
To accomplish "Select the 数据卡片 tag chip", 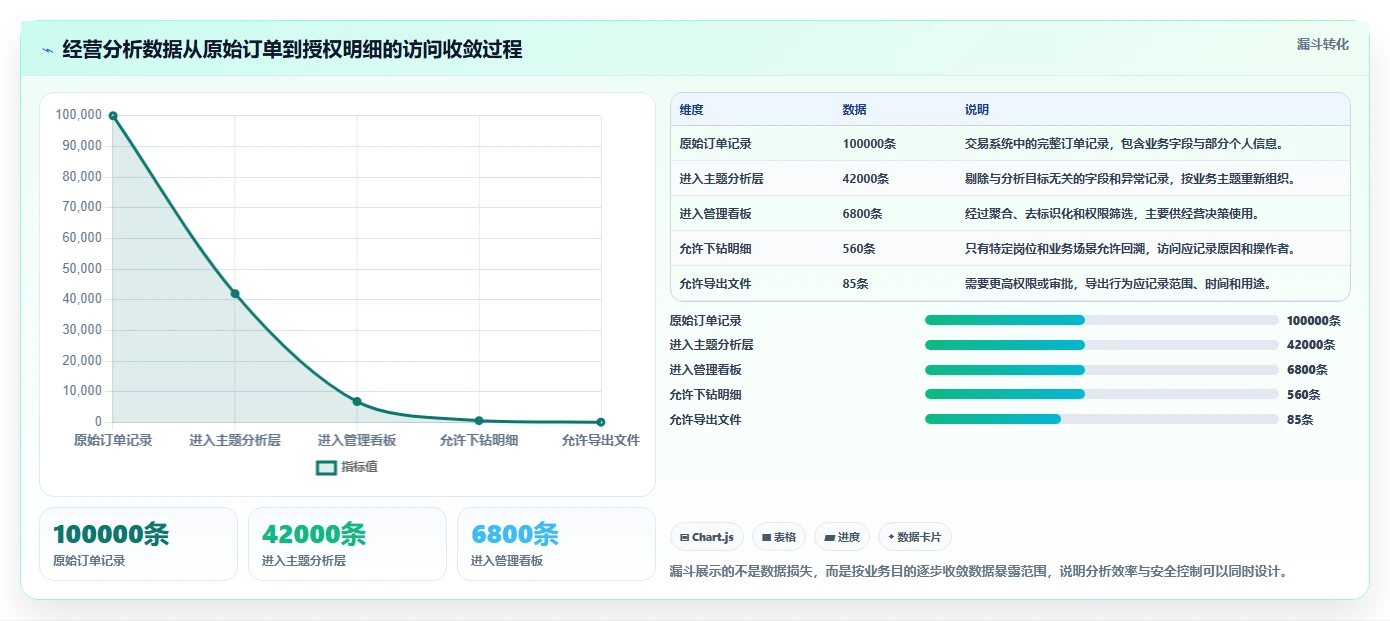I will (915, 537).
